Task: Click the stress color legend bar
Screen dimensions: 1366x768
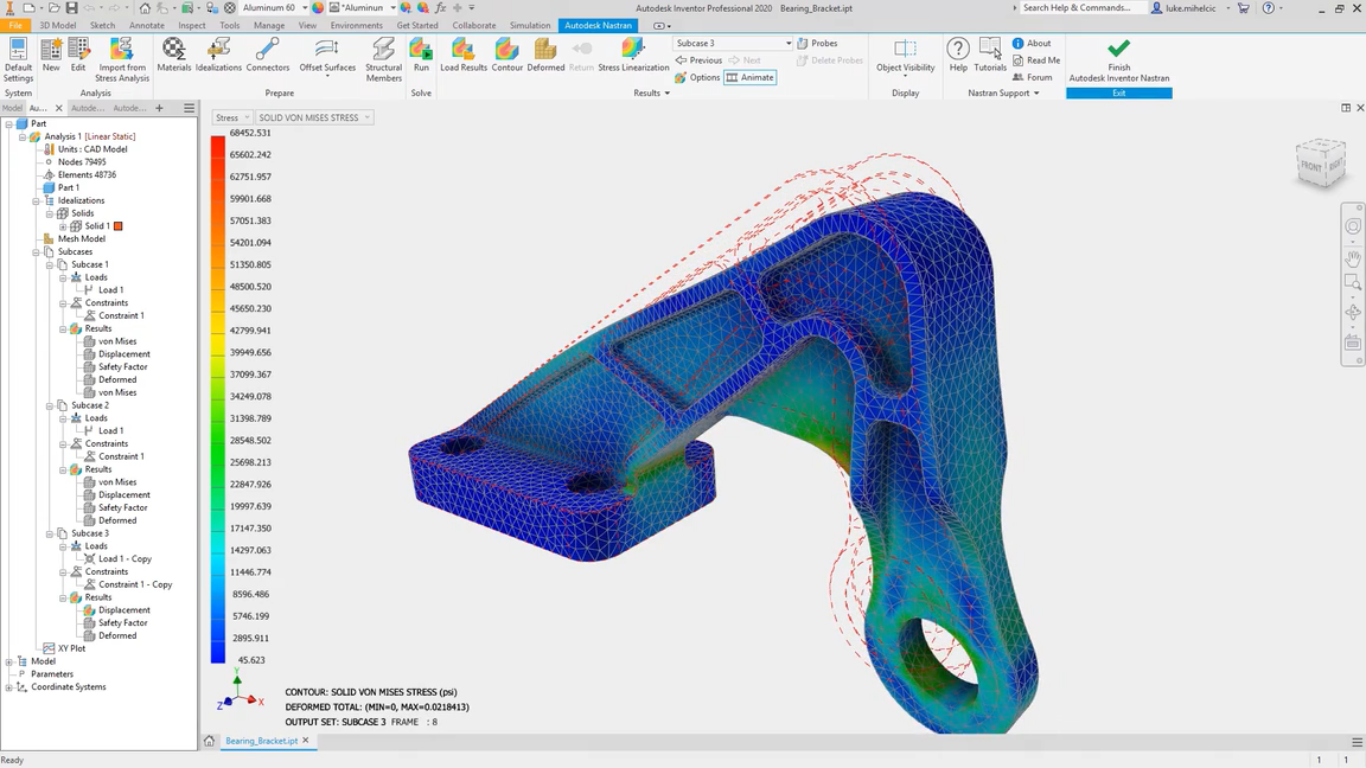Action: (218, 400)
